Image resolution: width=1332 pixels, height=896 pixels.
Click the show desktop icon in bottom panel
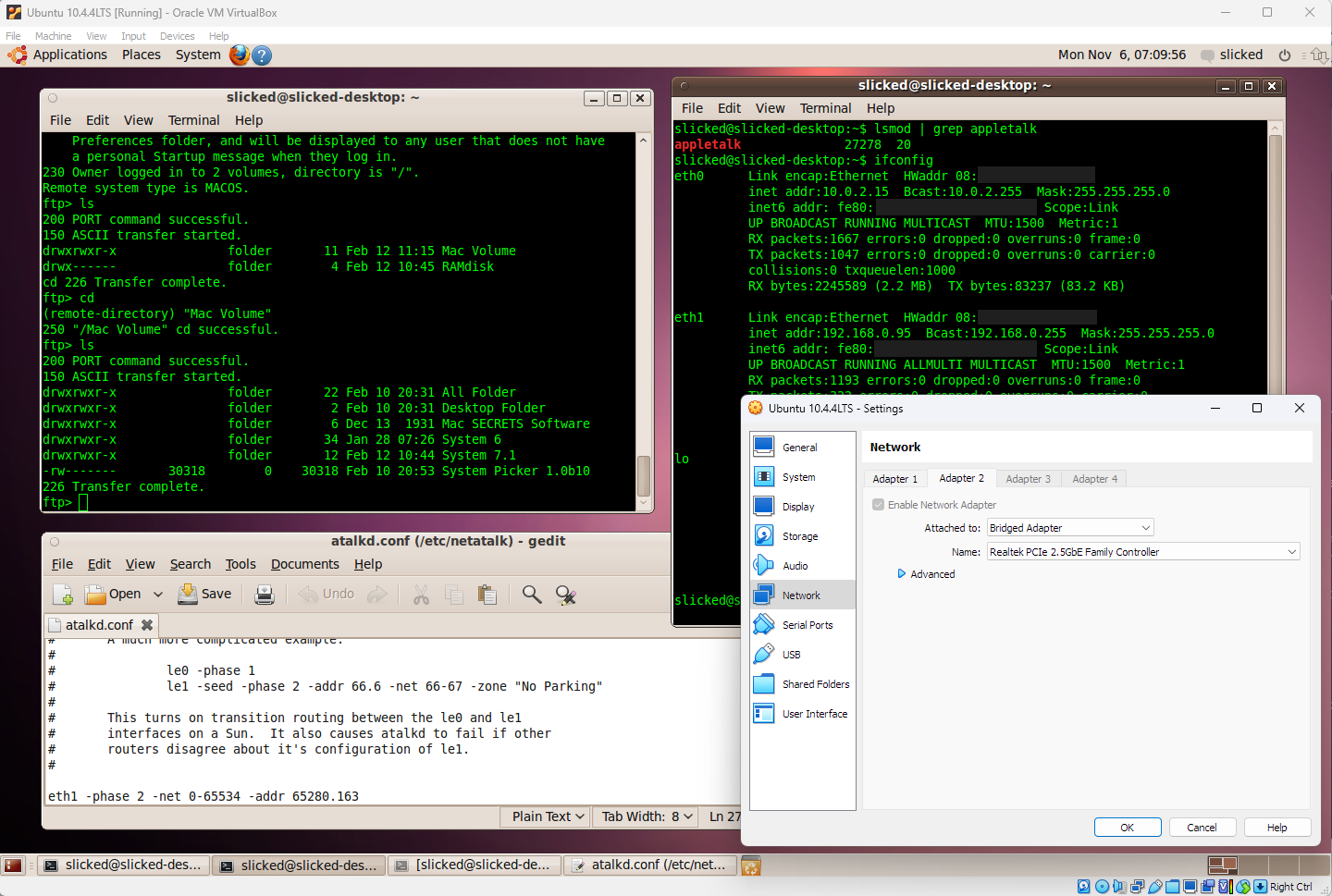point(13,865)
